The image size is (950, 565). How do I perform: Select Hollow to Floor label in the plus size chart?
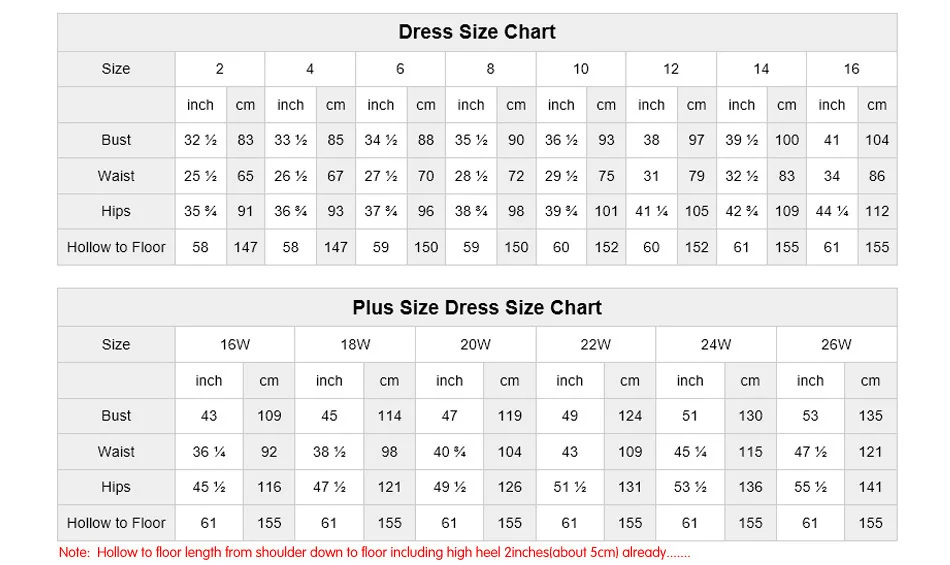(116, 523)
